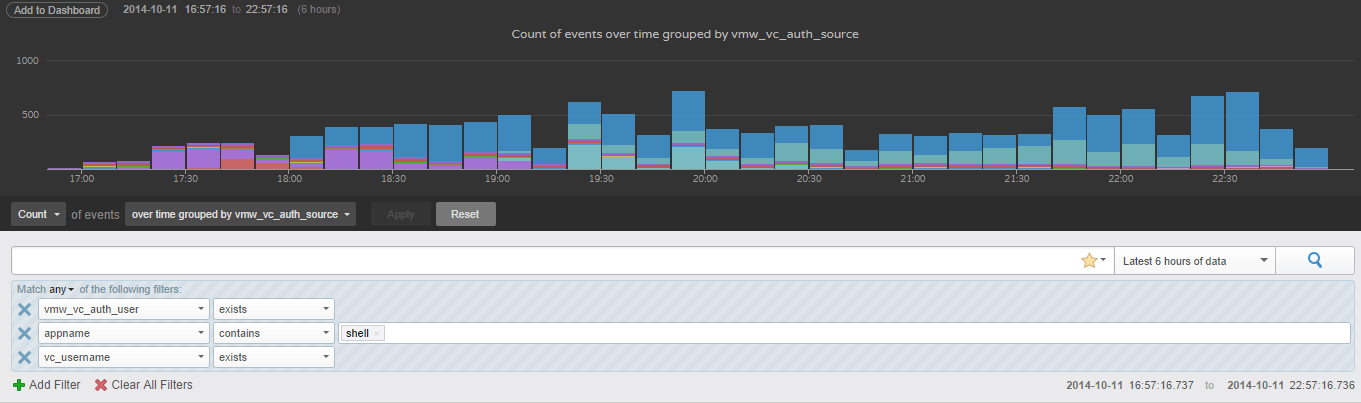The width and height of the screenshot is (1361, 403).
Task: Change the Match any filter mode
Action: [62, 289]
